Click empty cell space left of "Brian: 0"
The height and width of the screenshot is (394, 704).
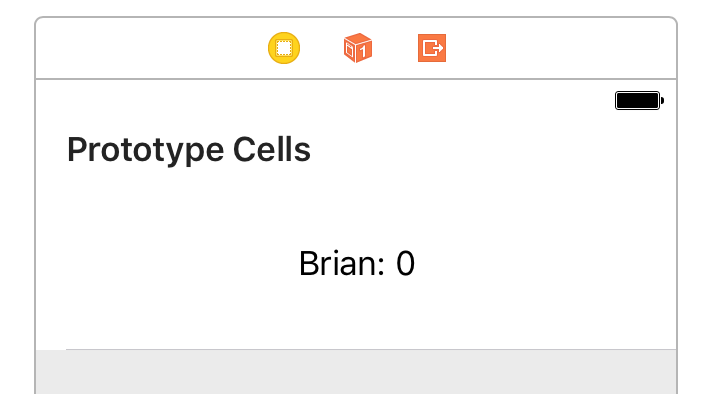(166, 263)
